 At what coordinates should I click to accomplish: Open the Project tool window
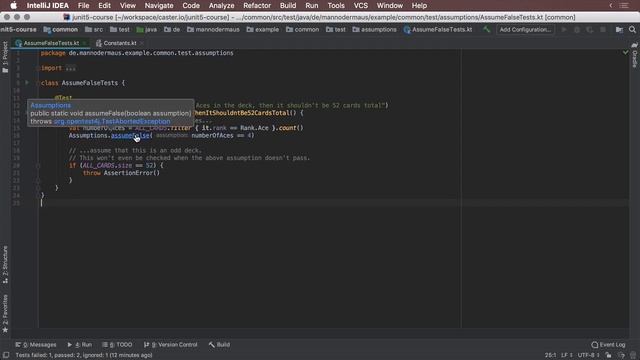(x=5, y=57)
